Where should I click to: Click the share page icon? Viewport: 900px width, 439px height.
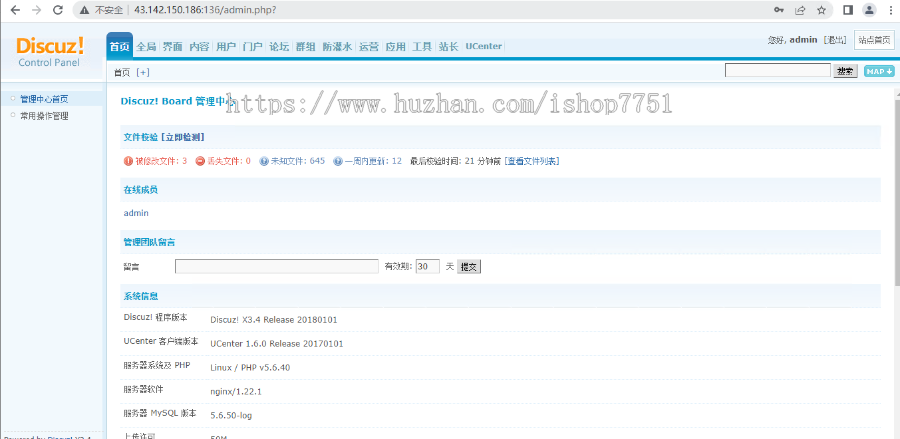pos(800,10)
